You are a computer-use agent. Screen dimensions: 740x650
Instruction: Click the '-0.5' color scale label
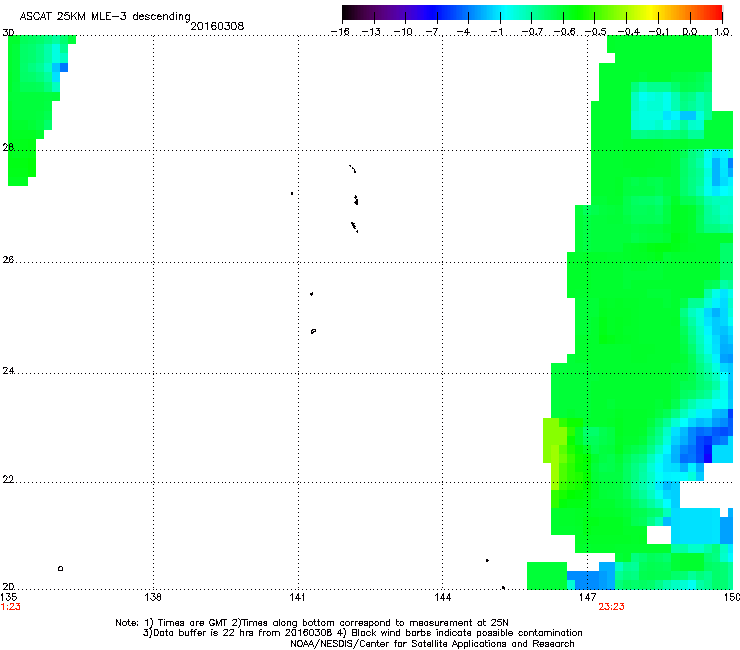tap(596, 32)
